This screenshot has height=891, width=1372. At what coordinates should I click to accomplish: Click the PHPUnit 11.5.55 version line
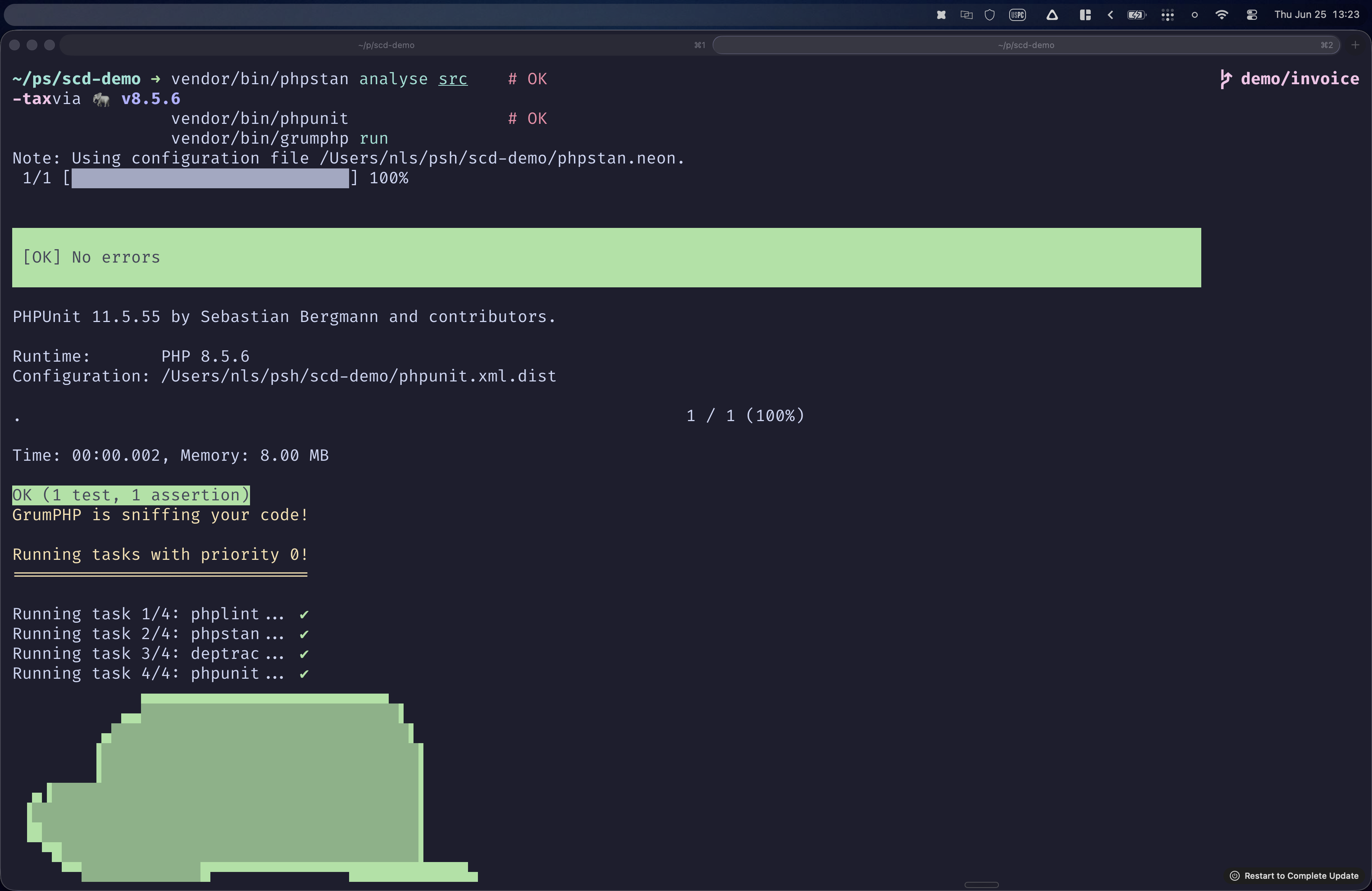(x=284, y=316)
